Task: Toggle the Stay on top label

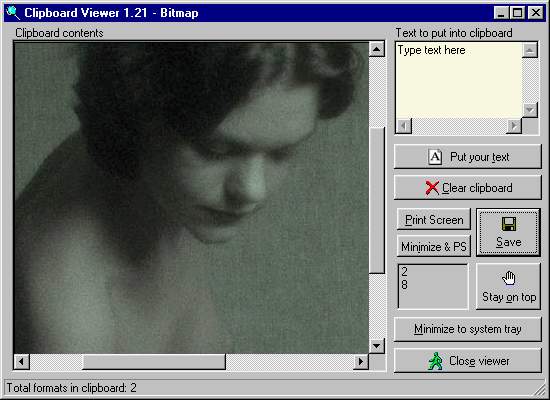Action: pos(509,297)
